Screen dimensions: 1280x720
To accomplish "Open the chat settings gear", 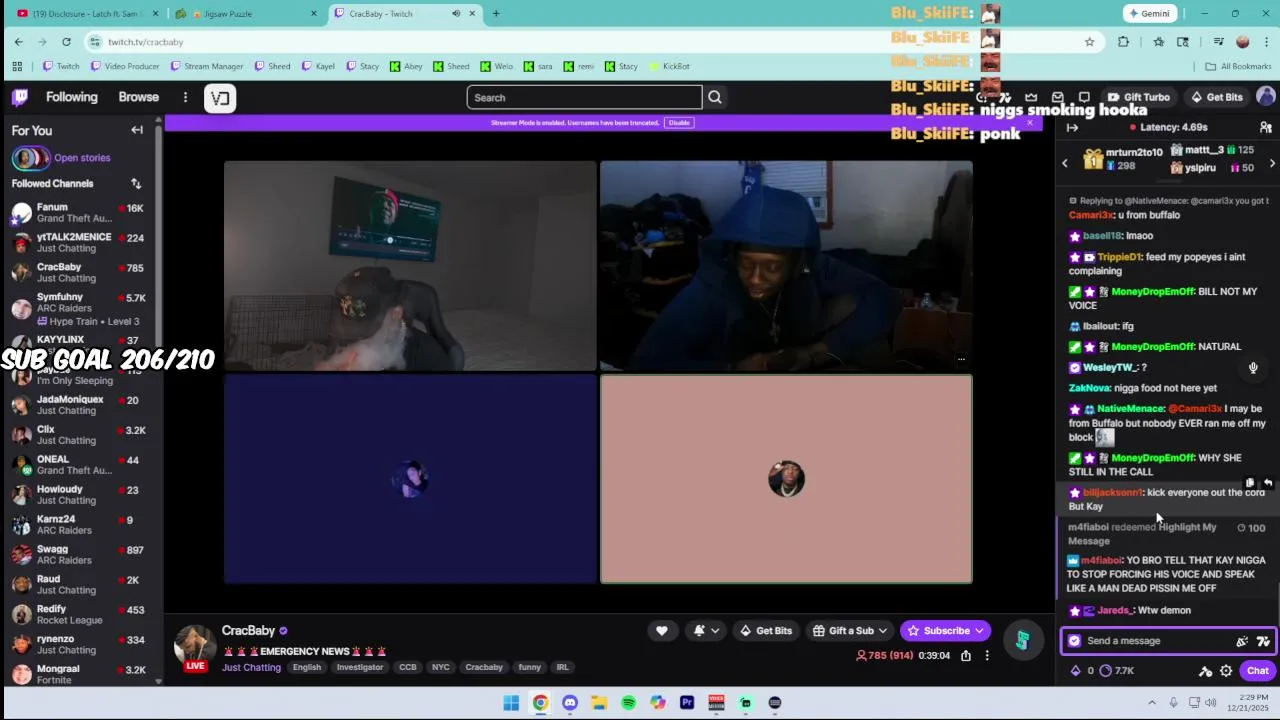I will click(x=1226, y=671).
